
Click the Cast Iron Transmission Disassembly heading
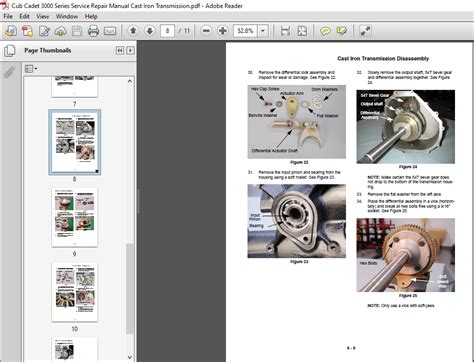pos(383,58)
